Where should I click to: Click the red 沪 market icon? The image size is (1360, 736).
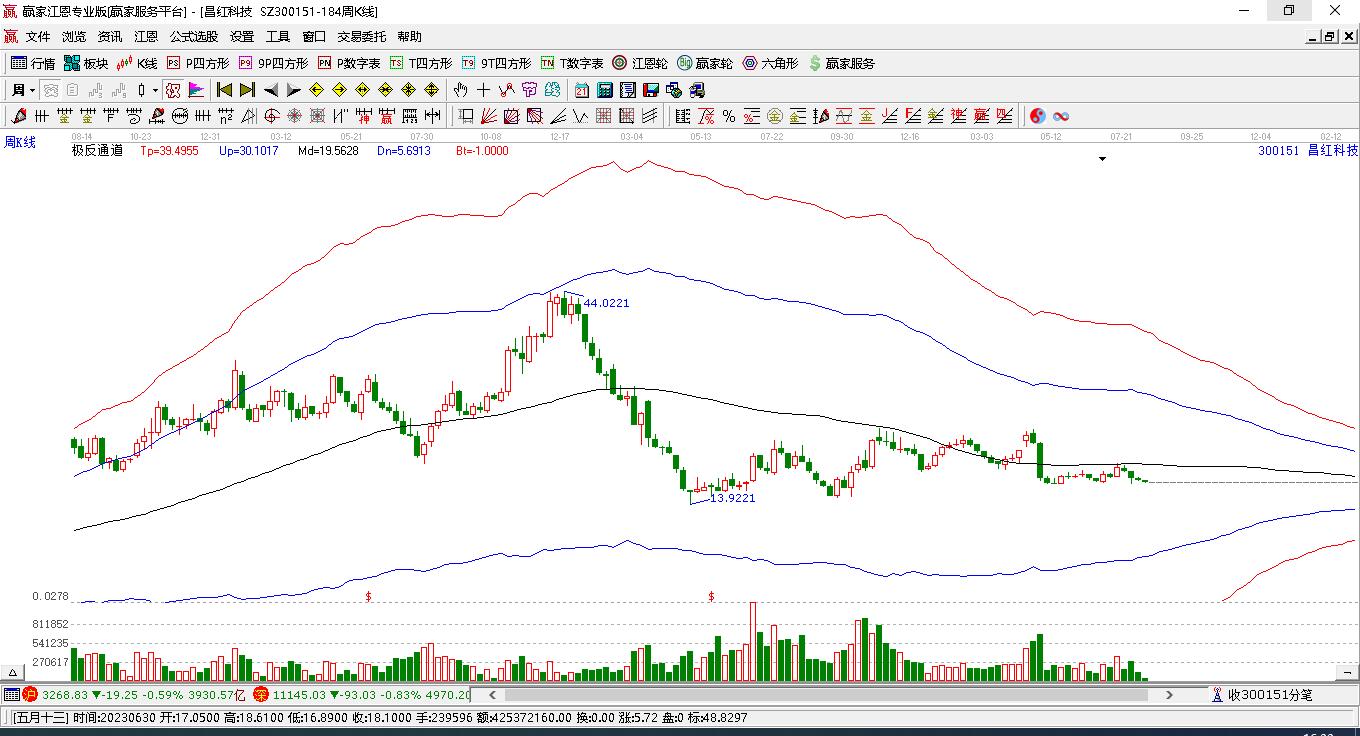pos(30,695)
